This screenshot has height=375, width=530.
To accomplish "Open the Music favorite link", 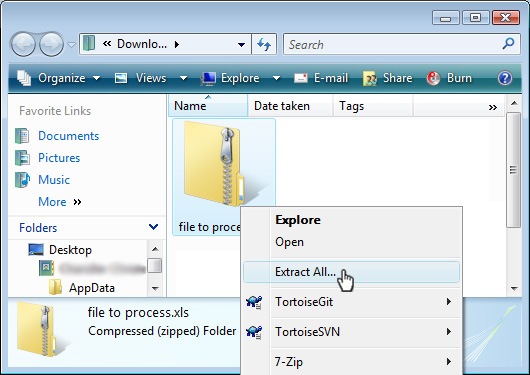I will (54, 180).
